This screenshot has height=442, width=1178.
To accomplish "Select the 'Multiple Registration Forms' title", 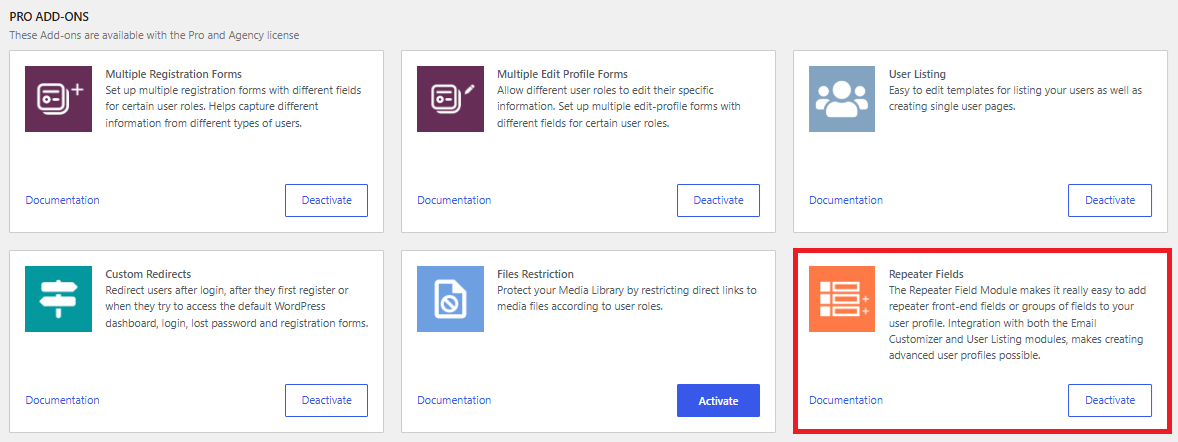I will (x=174, y=74).
